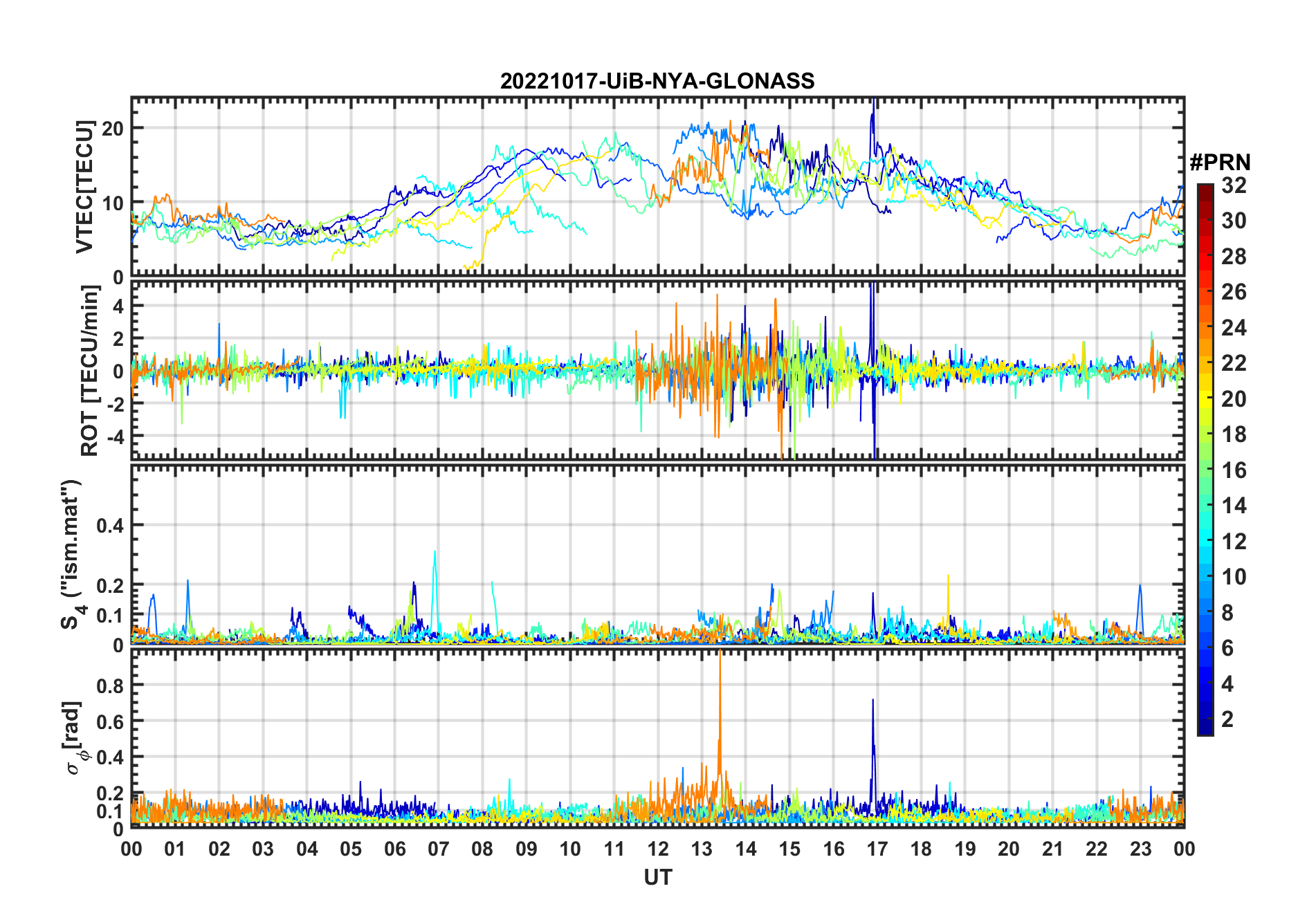Click the S4 ("ism.mat") y-axis label
The image size is (1316, 920).
point(72,554)
